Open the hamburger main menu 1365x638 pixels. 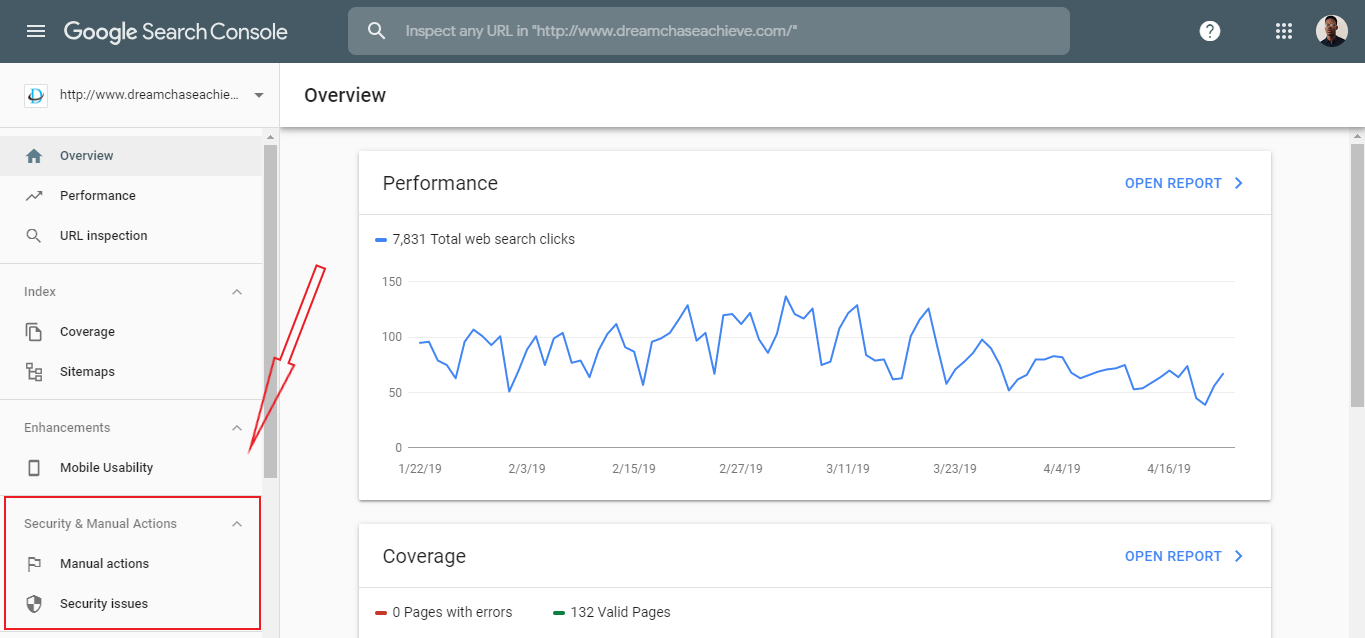tap(36, 31)
